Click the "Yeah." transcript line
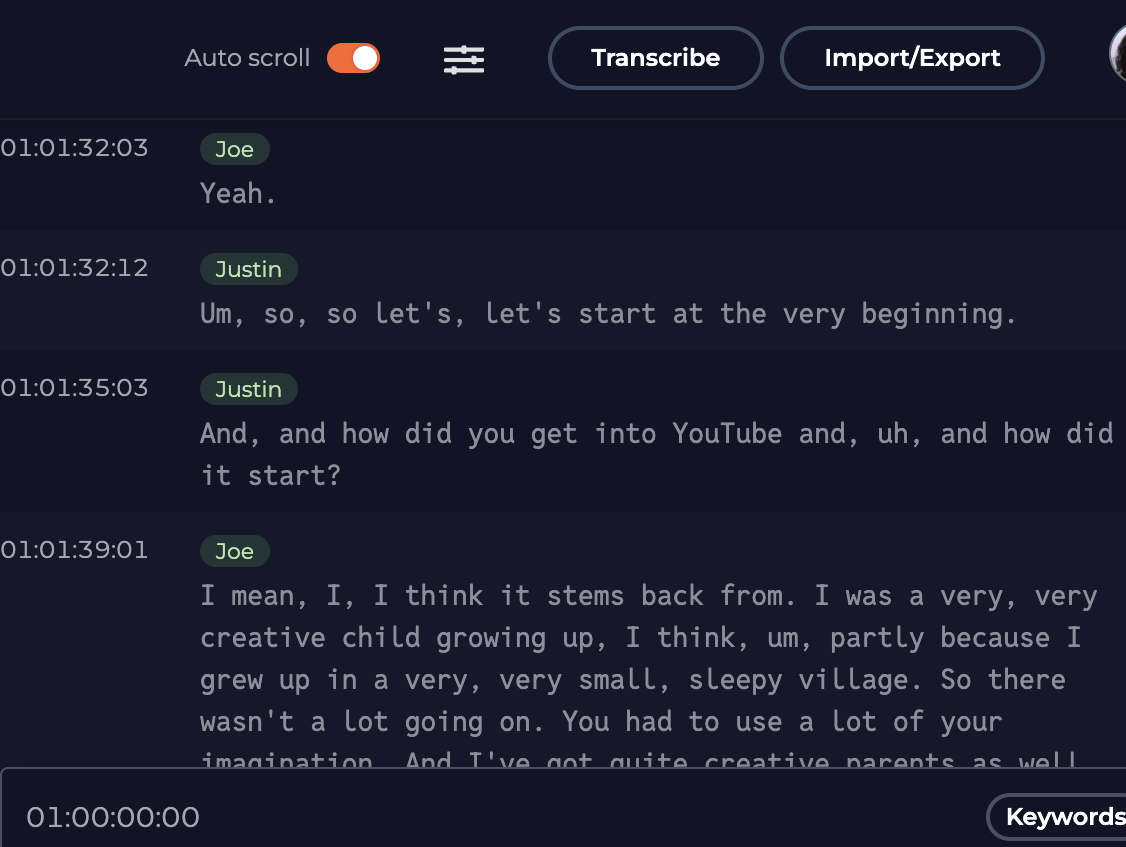The height and width of the screenshot is (847, 1126). (238, 194)
